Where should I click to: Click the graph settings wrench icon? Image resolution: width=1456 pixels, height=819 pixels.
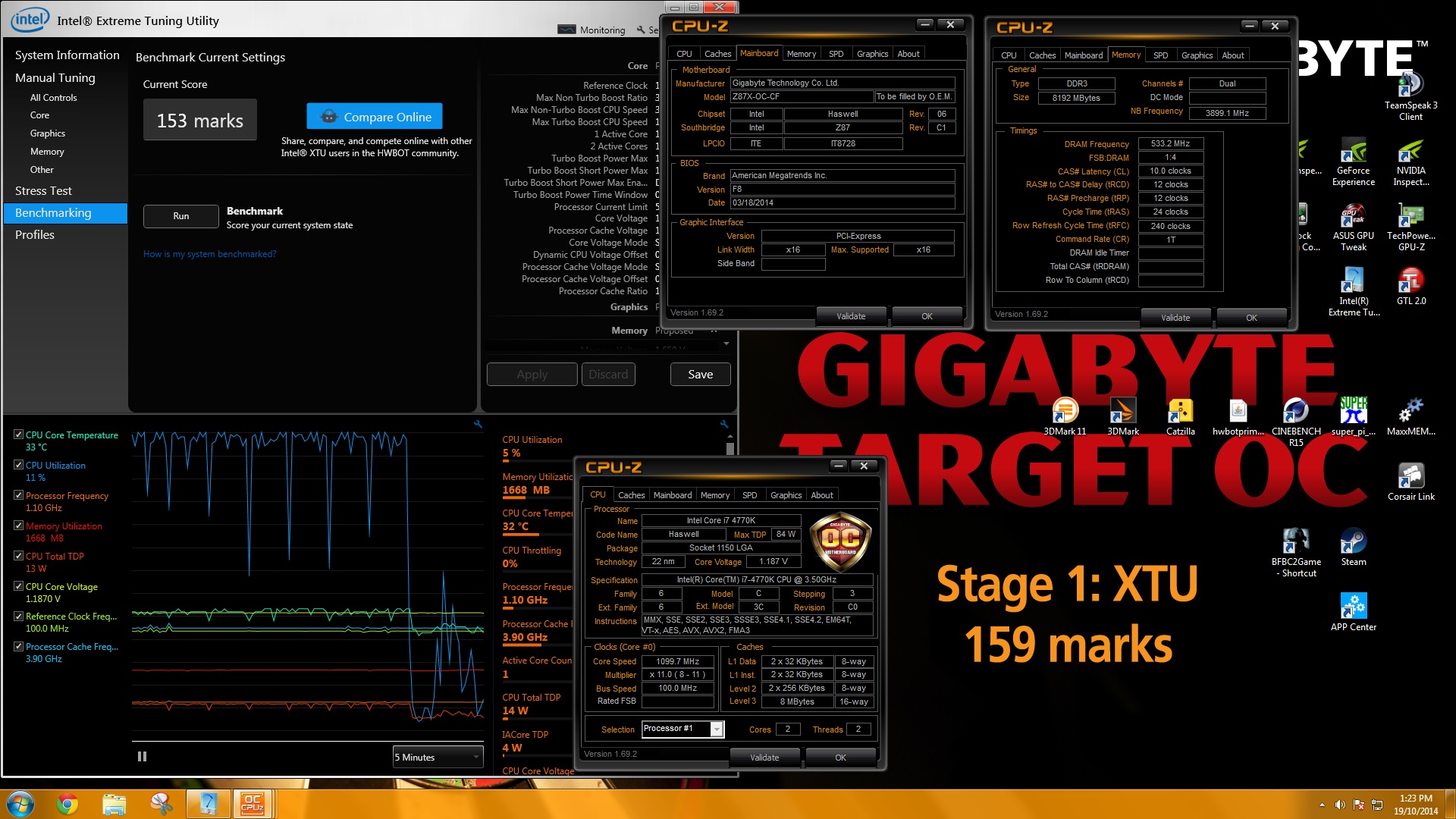click(478, 424)
